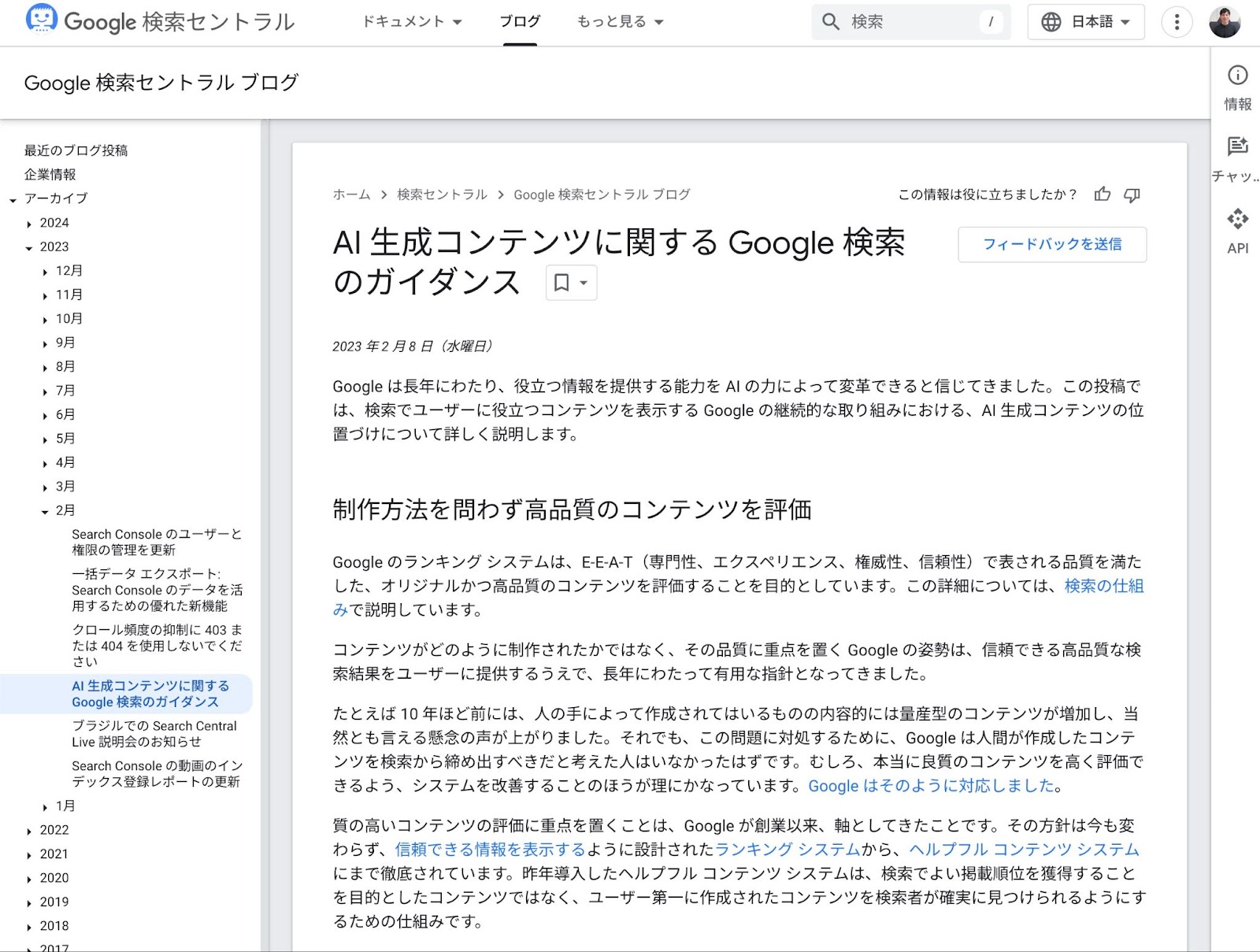This screenshot has height=952, width=1260.
Task: Open Search Console のユーザーと権限の管理を更新 post
Action: tap(157, 542)
